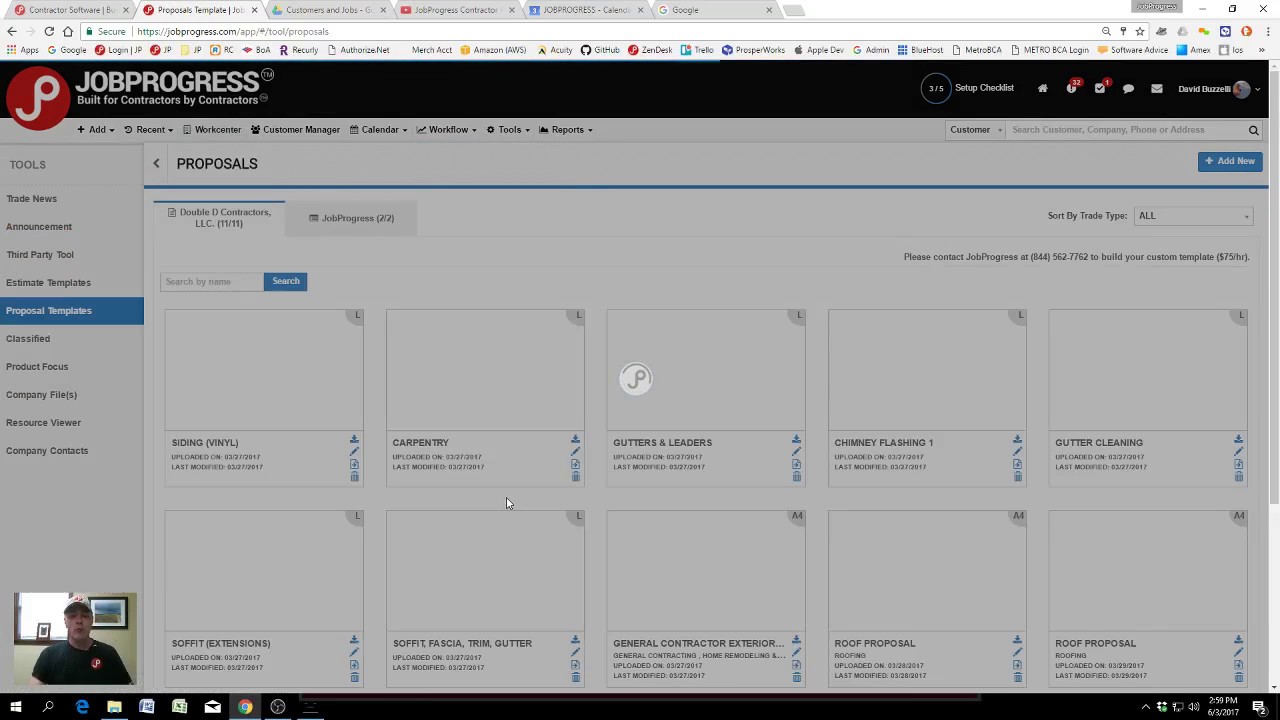1280x720 pixels.
Task: Open the Sort By Trade Type dropdown
Action: (1193, 216)
